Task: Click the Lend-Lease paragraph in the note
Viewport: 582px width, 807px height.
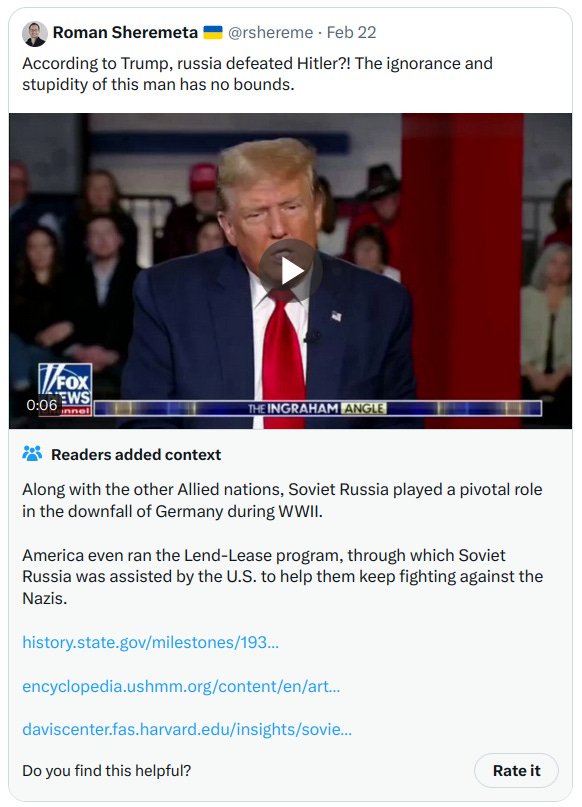Action: [283, 576]
